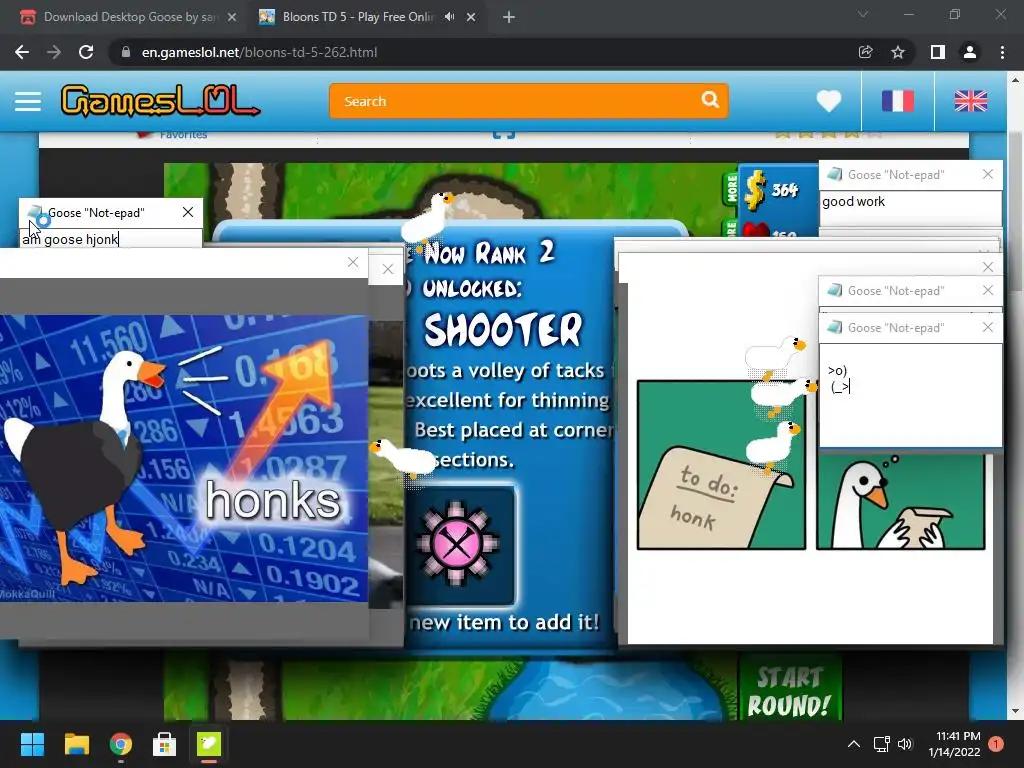Open the GamesLOL hamburger menu
1024x768 pixels.
(x=28, y=101)
